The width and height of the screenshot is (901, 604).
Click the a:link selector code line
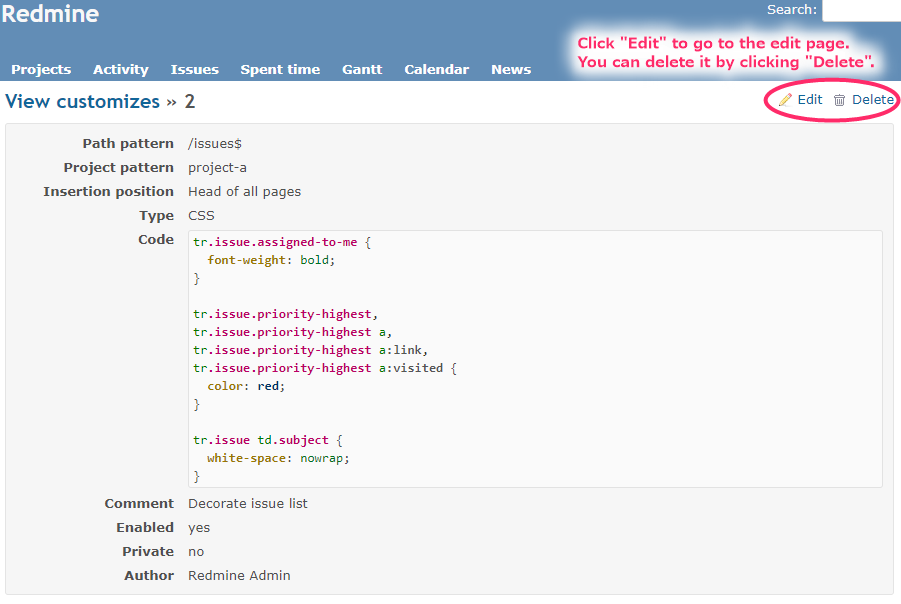tap(311, 351)
